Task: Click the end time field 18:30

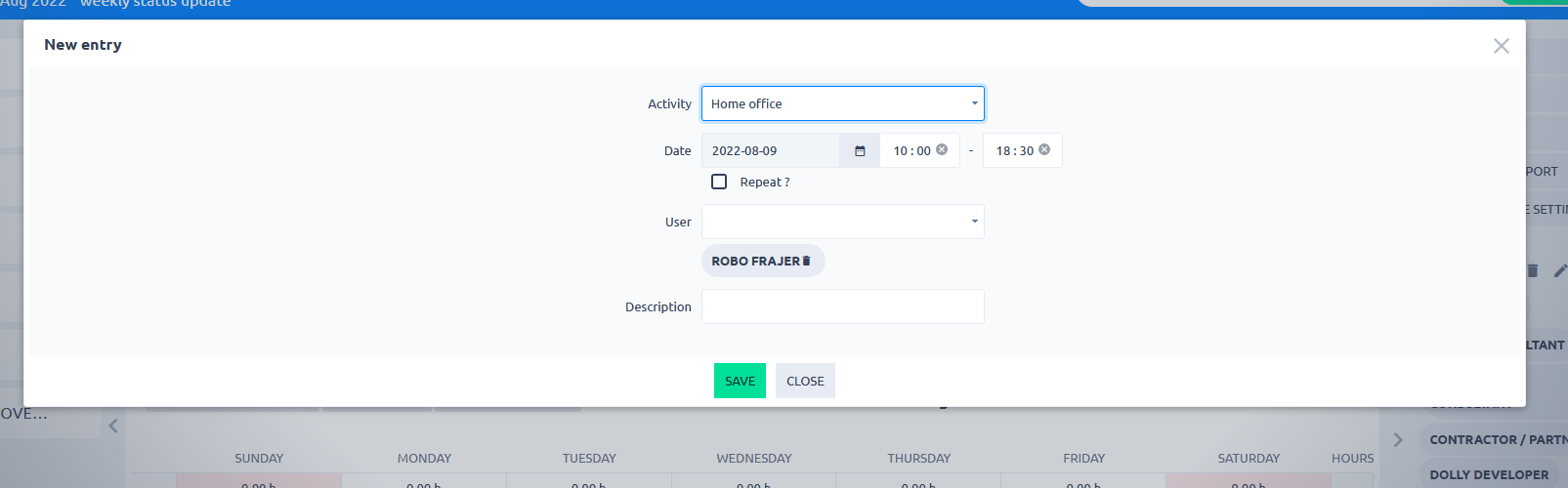Action: 1013,151
